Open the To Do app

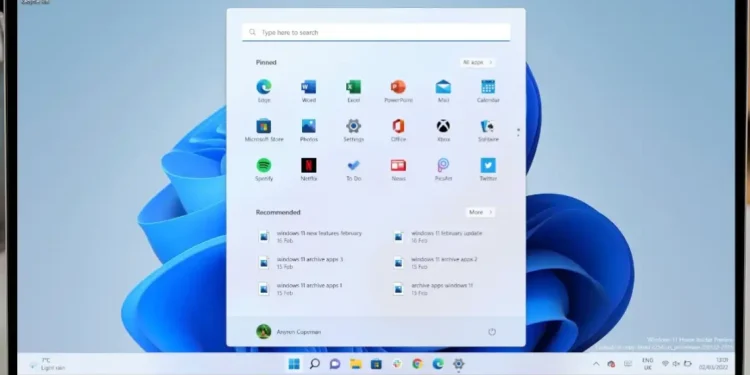(353, 169)
